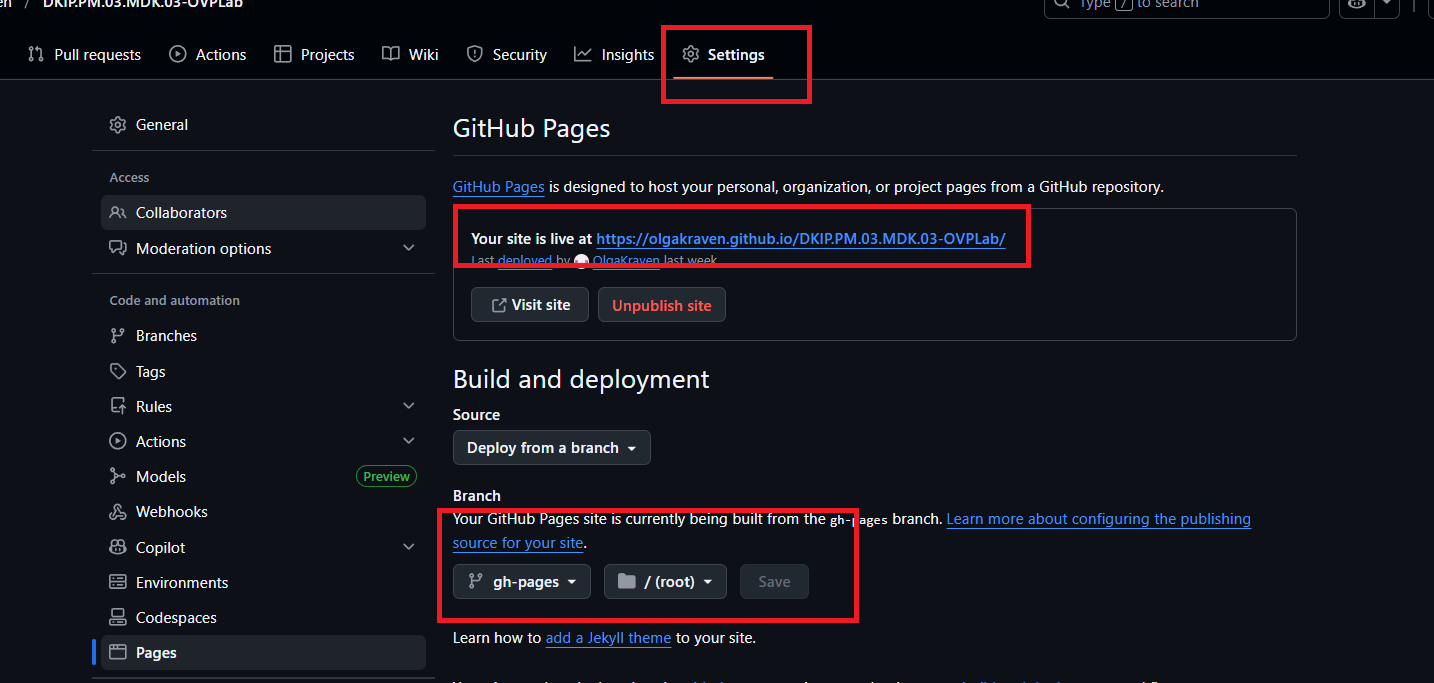
Task: Click the Codespaces icon in sidebar
Action: [x=118, y=618]
